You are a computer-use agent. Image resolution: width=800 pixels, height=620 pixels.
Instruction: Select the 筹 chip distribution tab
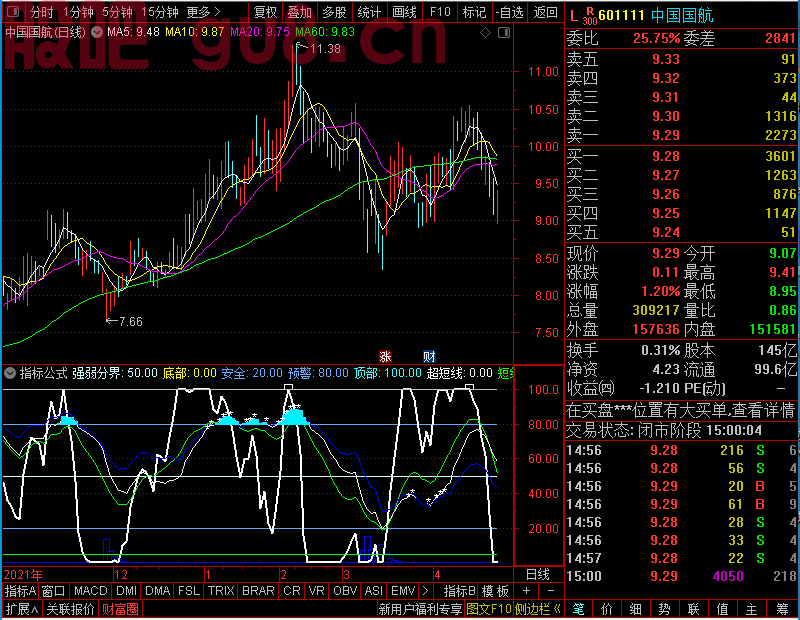click(783, 609)
